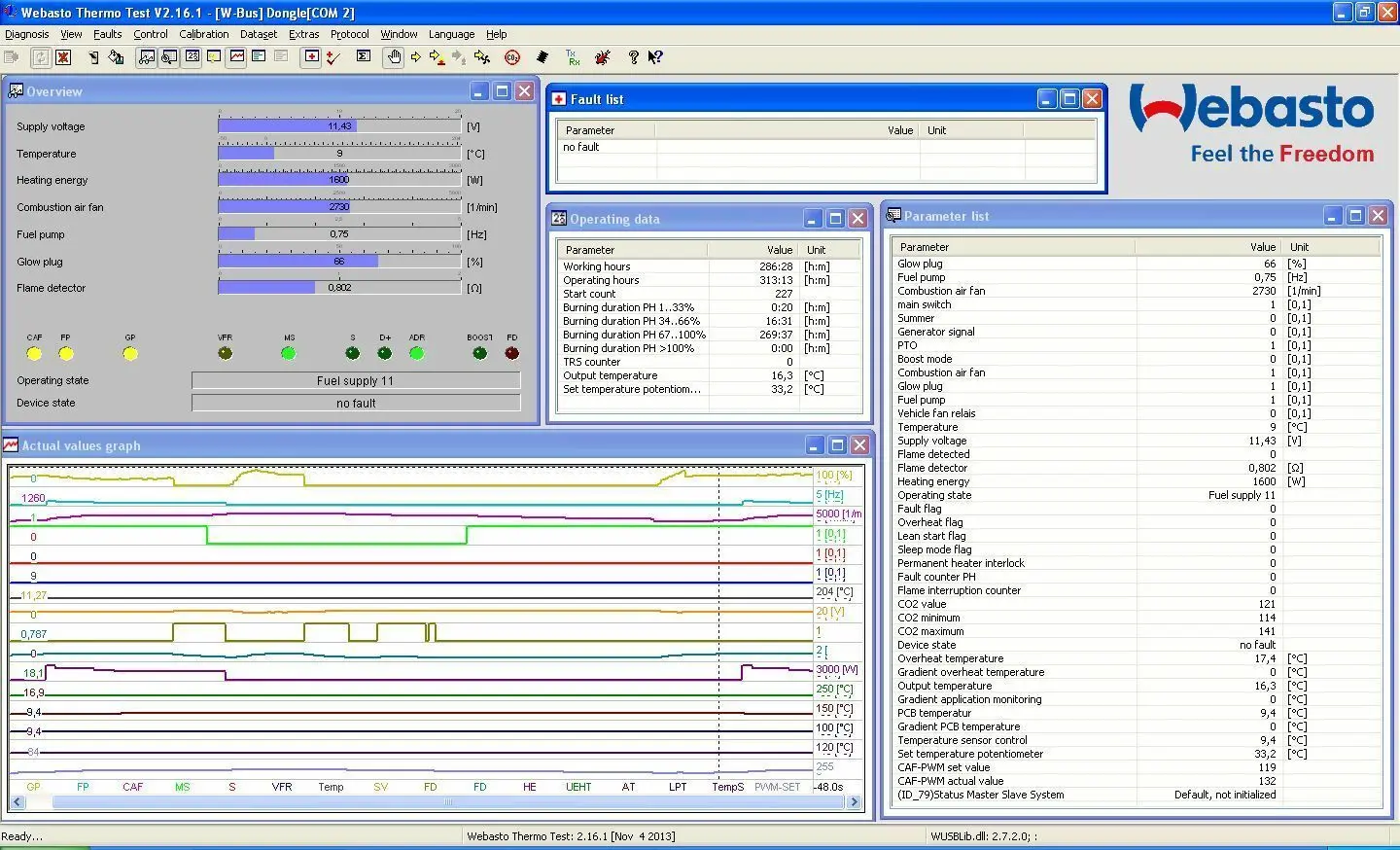Screen dimensions: 1400x850
Task: Click the CO2 calibration toolbar icon
Action: point(512,57)
